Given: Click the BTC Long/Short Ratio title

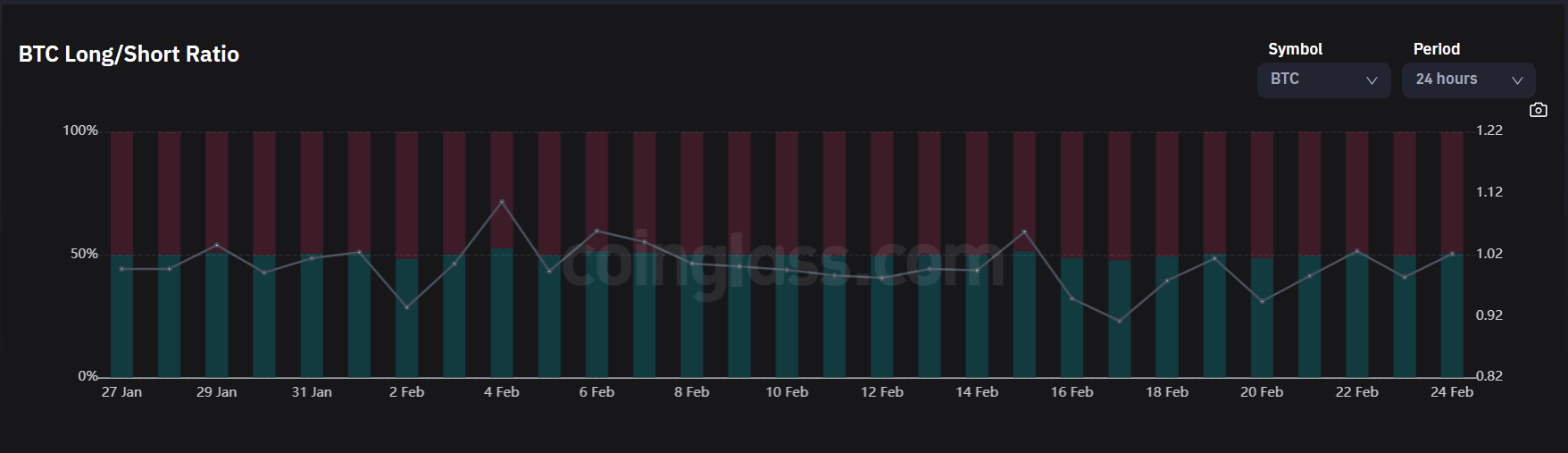Looking at the screenshot, I should click(x=129, y=55).
